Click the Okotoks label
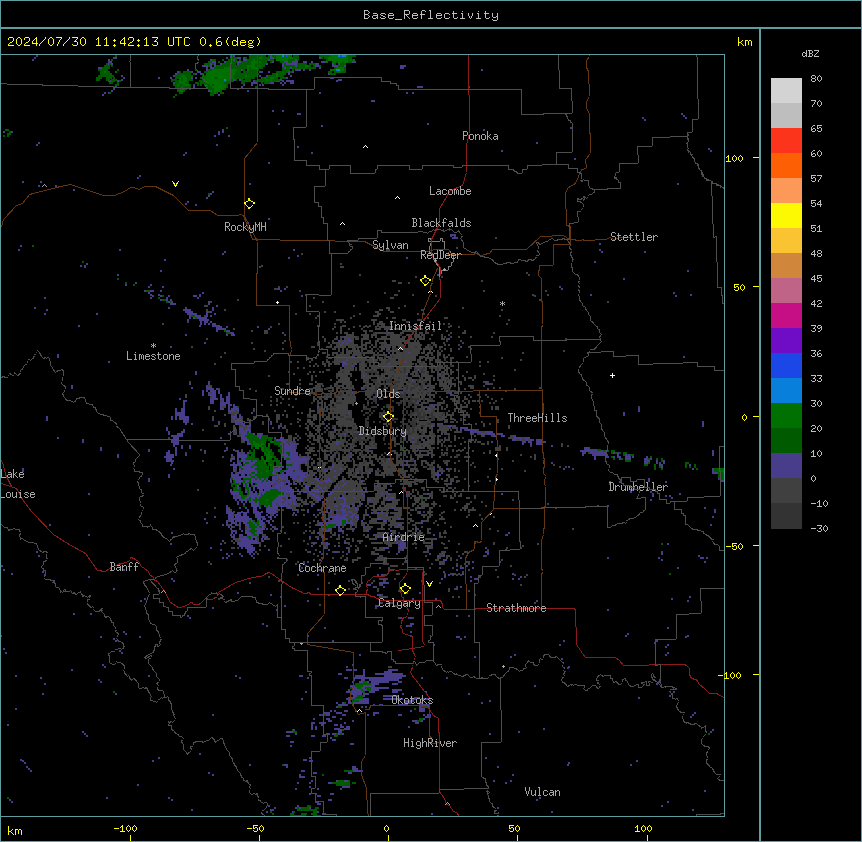862x842 pixels. (x=412, y=700)
